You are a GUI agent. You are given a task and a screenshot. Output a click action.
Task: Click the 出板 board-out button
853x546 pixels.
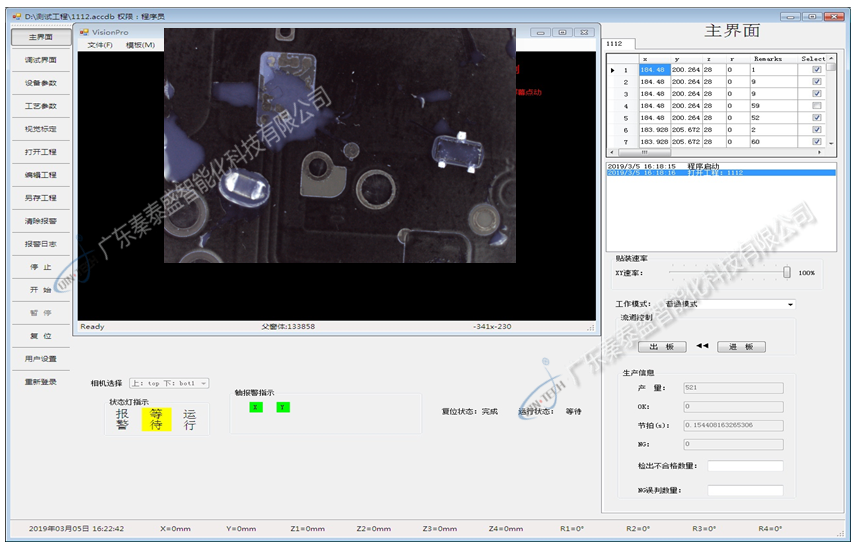tap(661, 347)
